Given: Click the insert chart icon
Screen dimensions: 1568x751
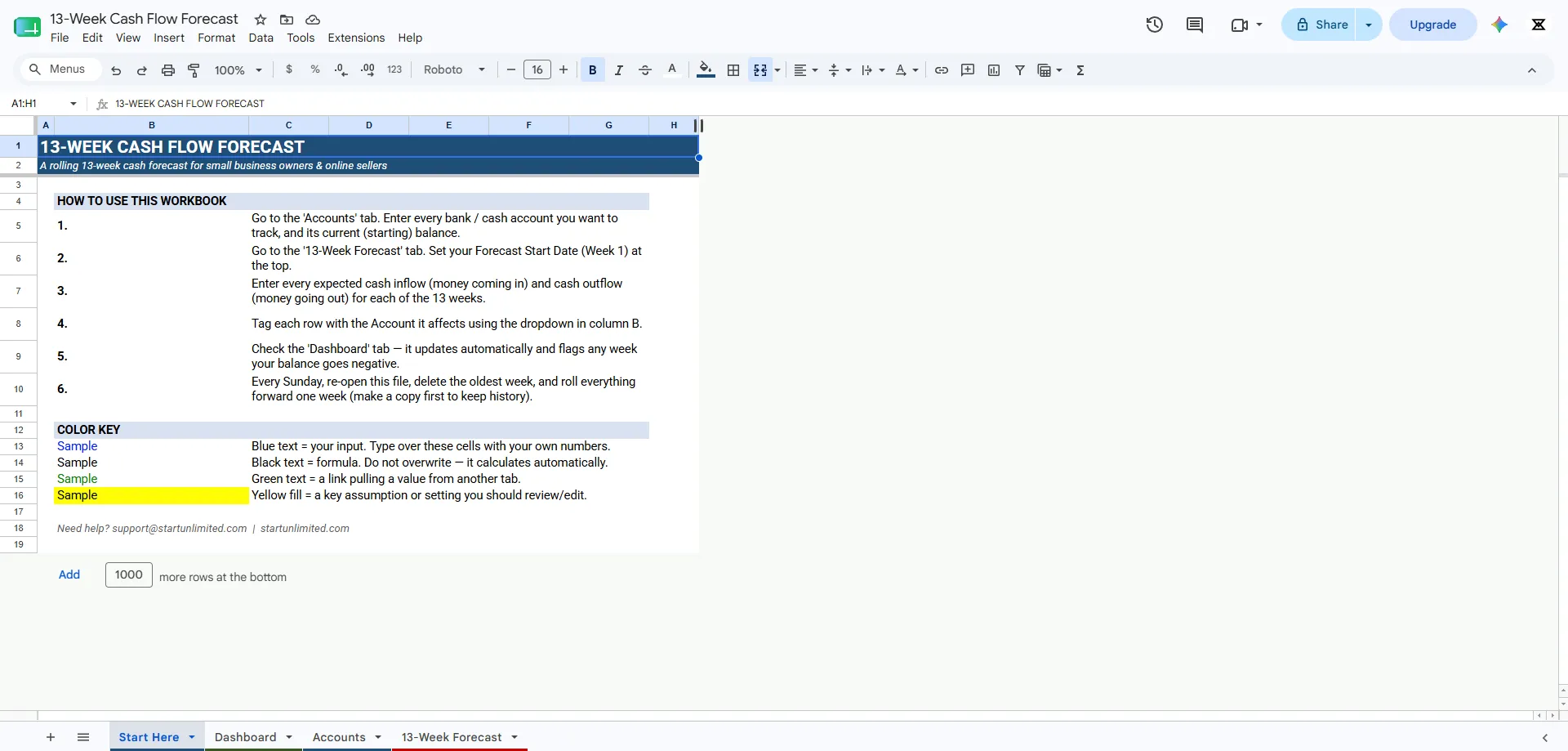Looking at the screenshot, I should click(x=994, y=70).
